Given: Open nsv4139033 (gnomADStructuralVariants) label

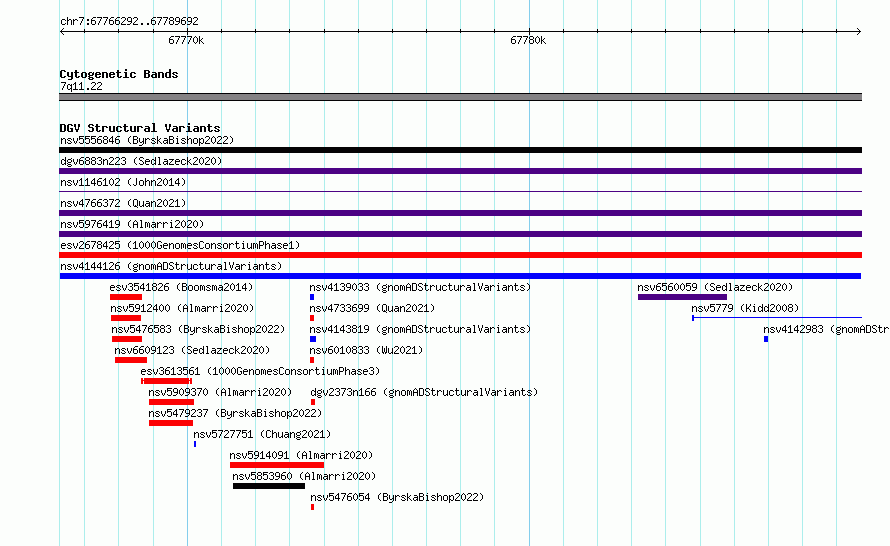Looking at the screenshot, I should (x=420, y=287).
